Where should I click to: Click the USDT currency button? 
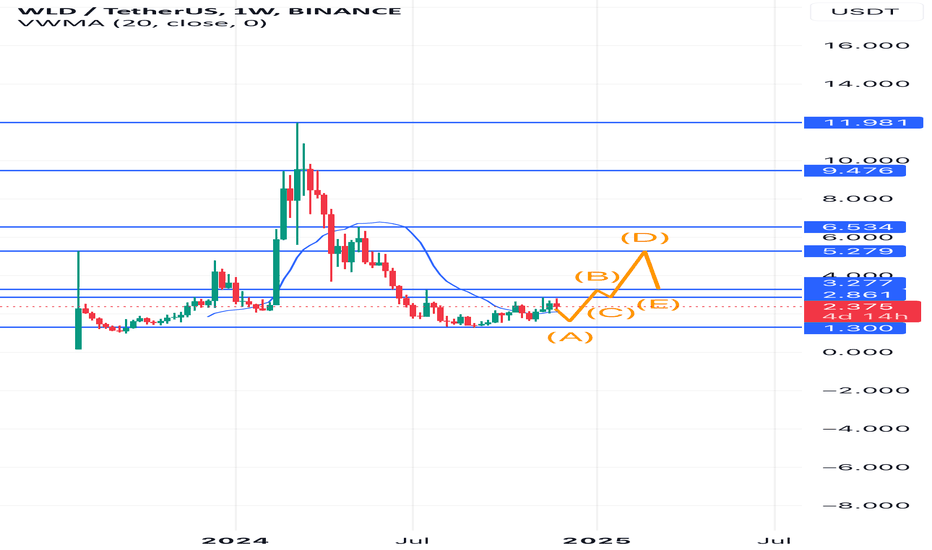(x=865, y=11)
